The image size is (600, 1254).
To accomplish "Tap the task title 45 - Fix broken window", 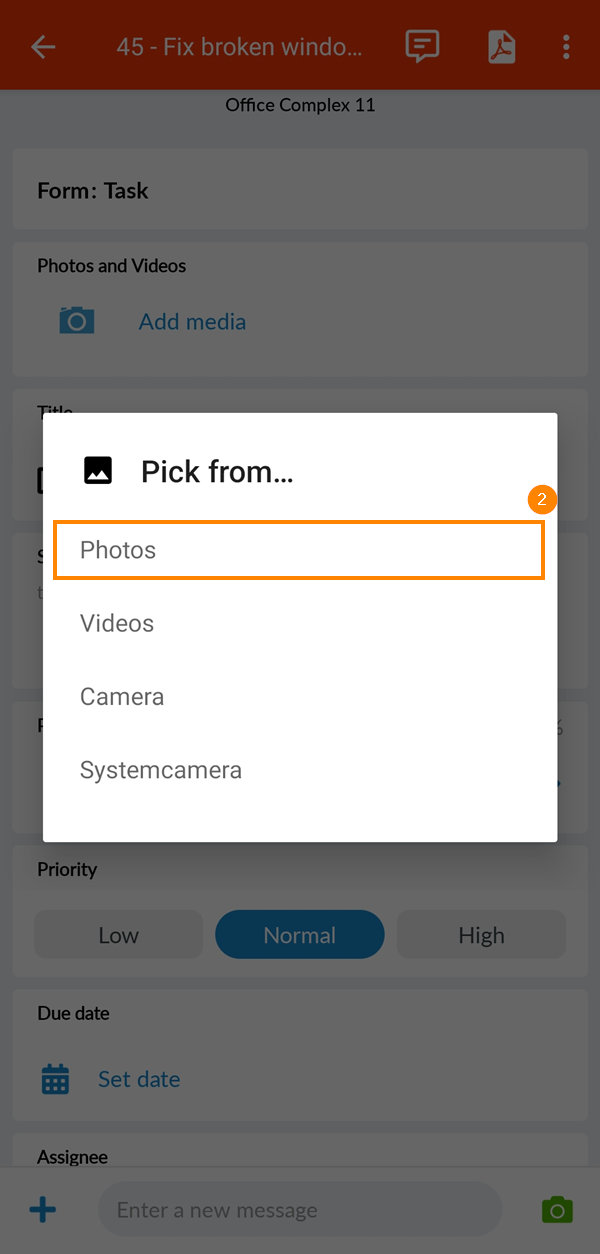I will (240, 46).
